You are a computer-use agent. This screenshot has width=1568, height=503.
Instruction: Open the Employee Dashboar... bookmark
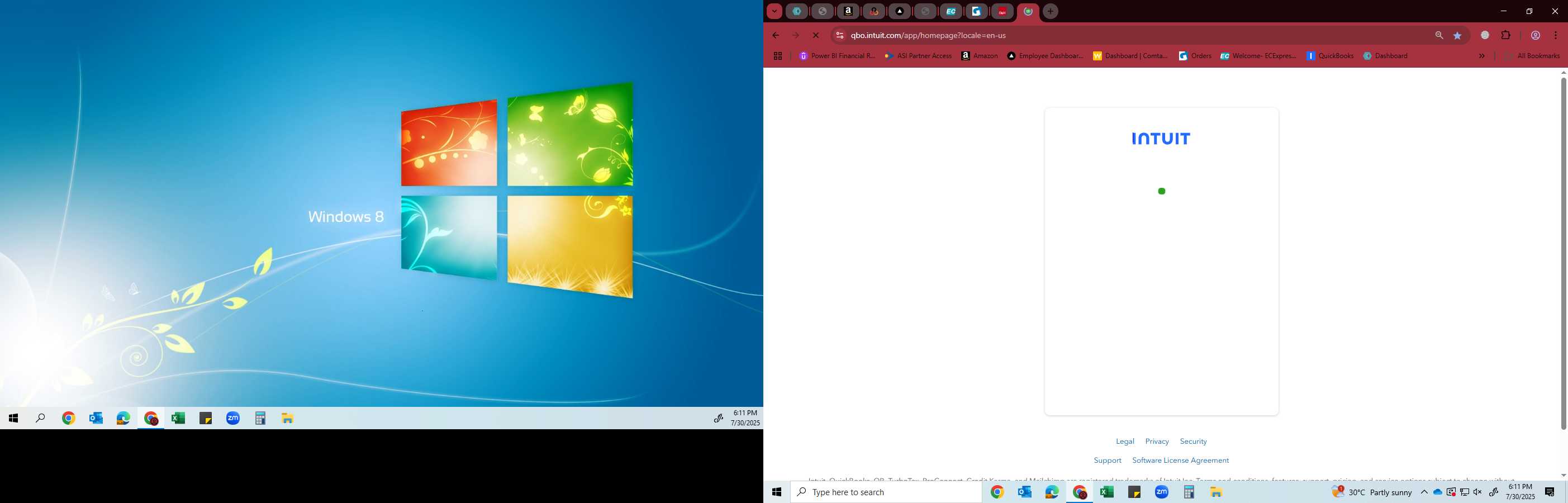(1045, 56)
